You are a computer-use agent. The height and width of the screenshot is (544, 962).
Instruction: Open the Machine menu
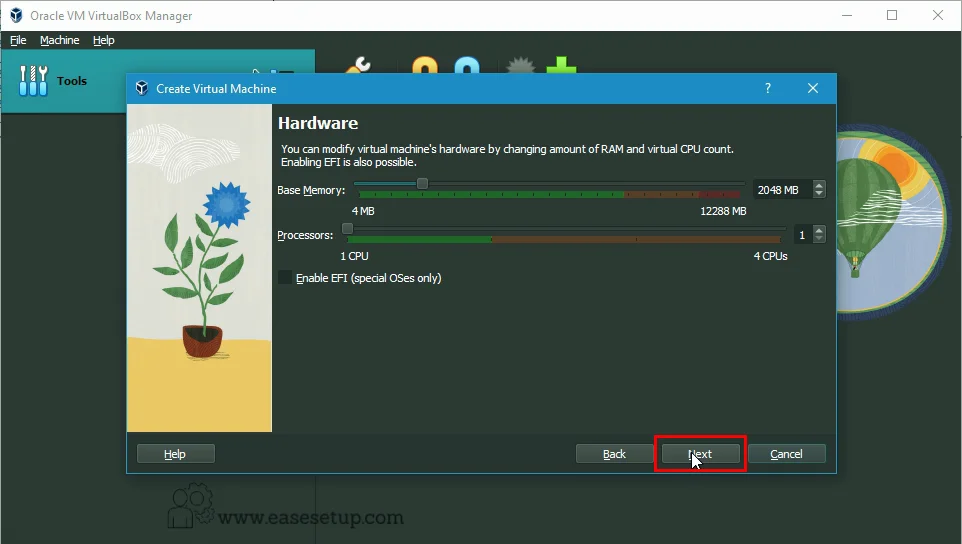pyautogui.click(x=60, y=40)
